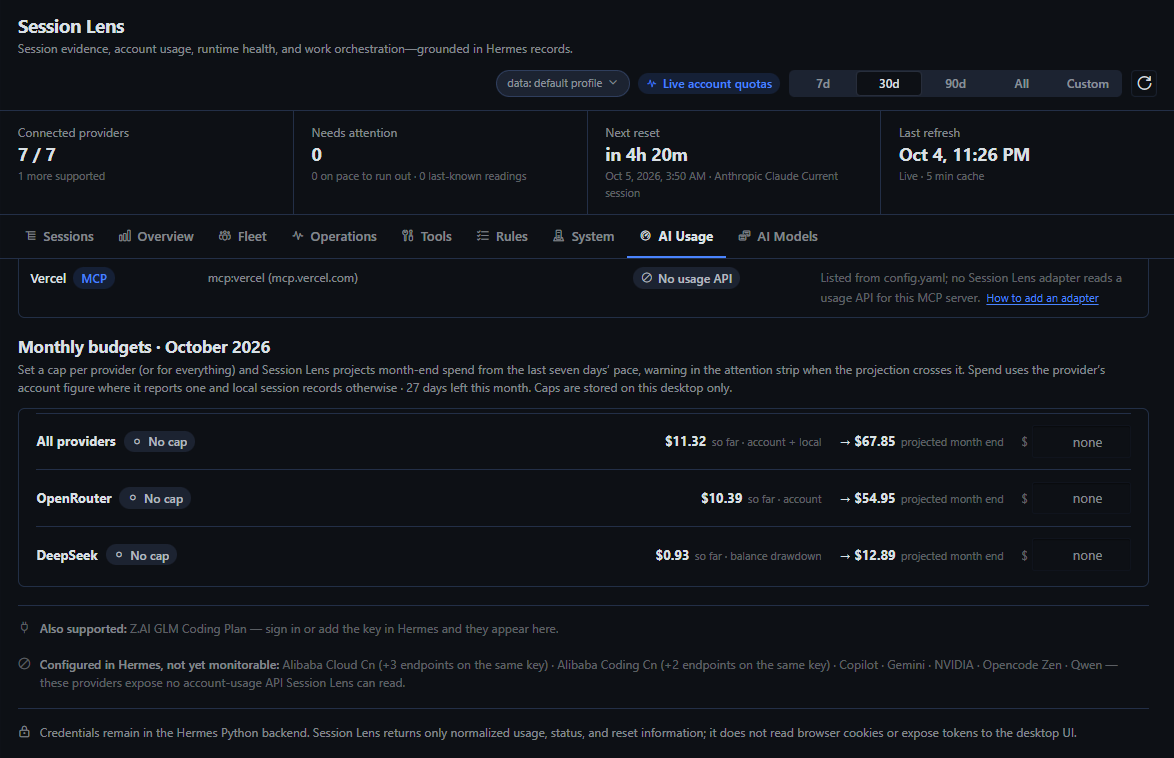This screenshot has height=758, width=1174.
Task: Select the All time range
Action: [x=1021, y=84]
